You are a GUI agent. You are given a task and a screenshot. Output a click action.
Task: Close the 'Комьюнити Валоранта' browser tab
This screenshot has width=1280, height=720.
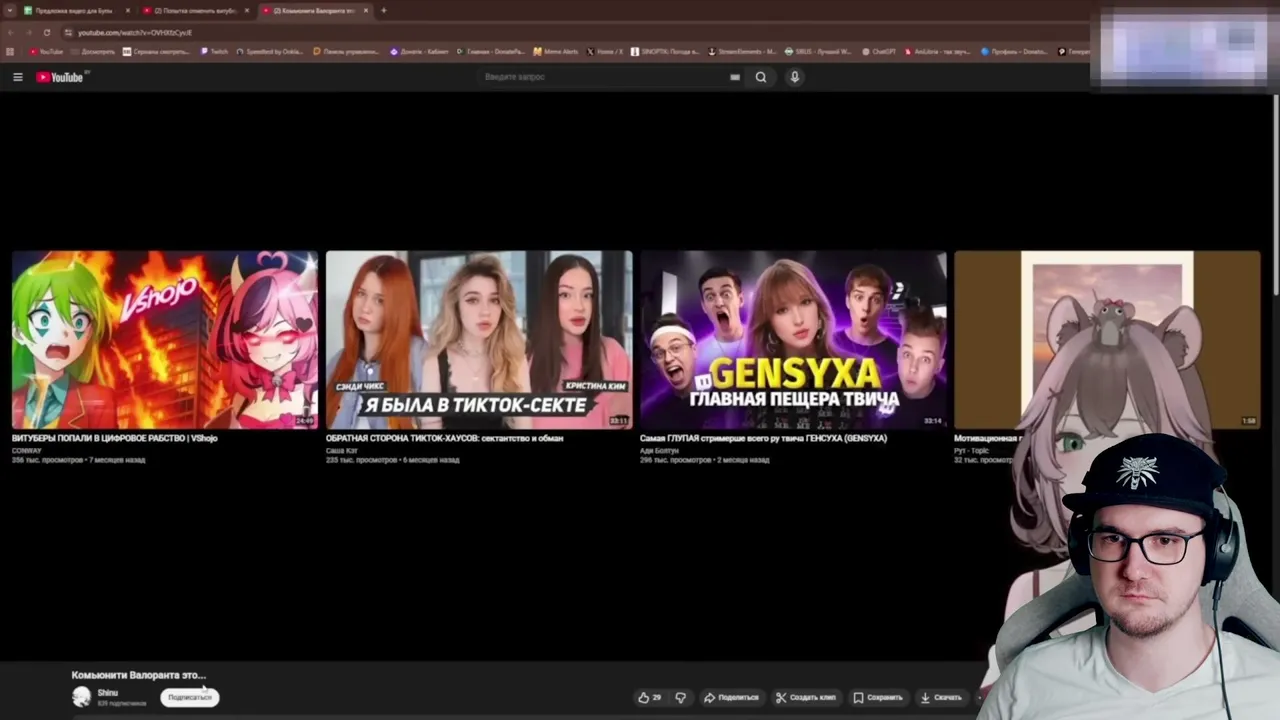point(366,10)
